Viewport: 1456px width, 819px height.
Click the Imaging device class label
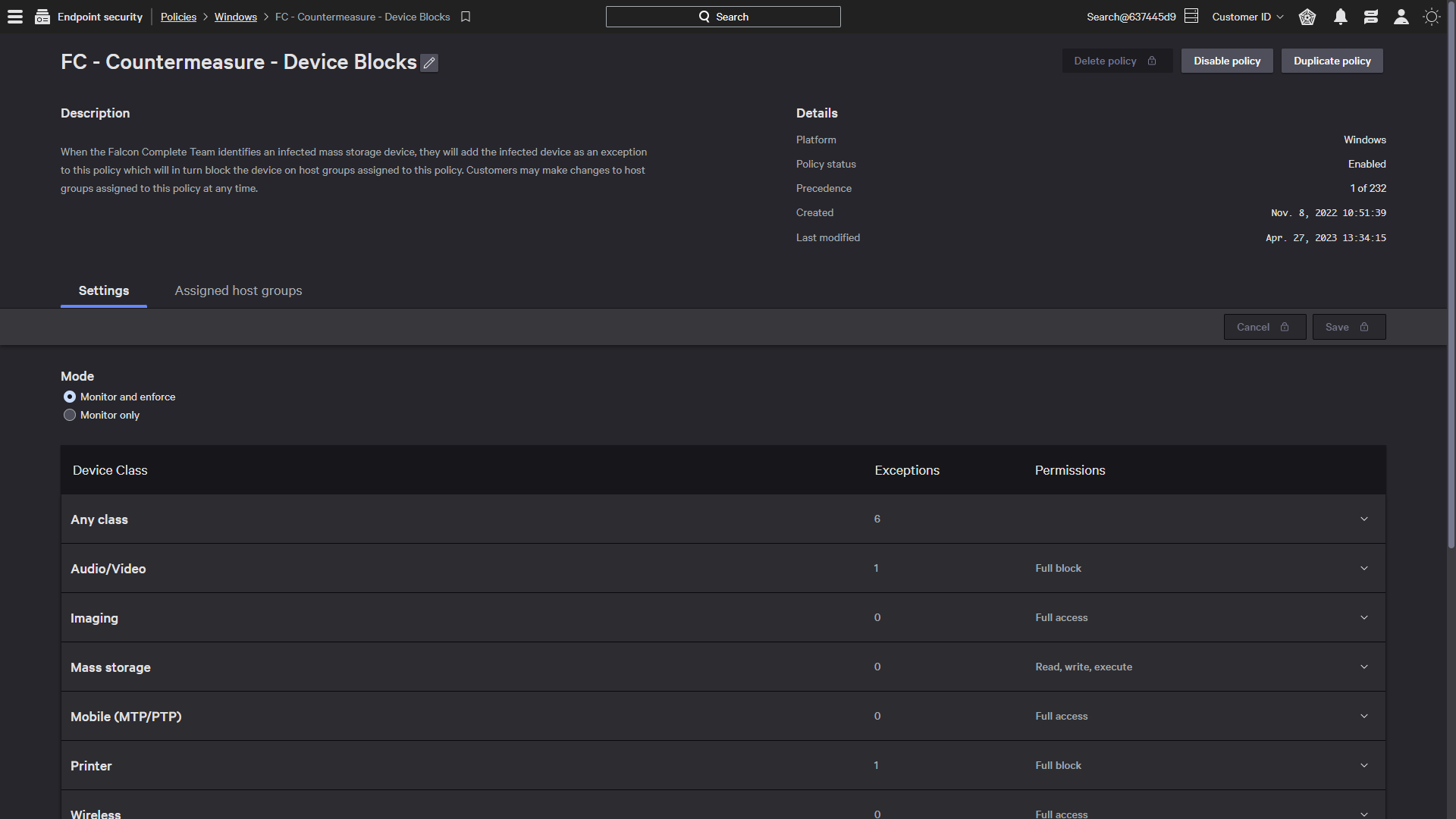[x=94, y=618]
